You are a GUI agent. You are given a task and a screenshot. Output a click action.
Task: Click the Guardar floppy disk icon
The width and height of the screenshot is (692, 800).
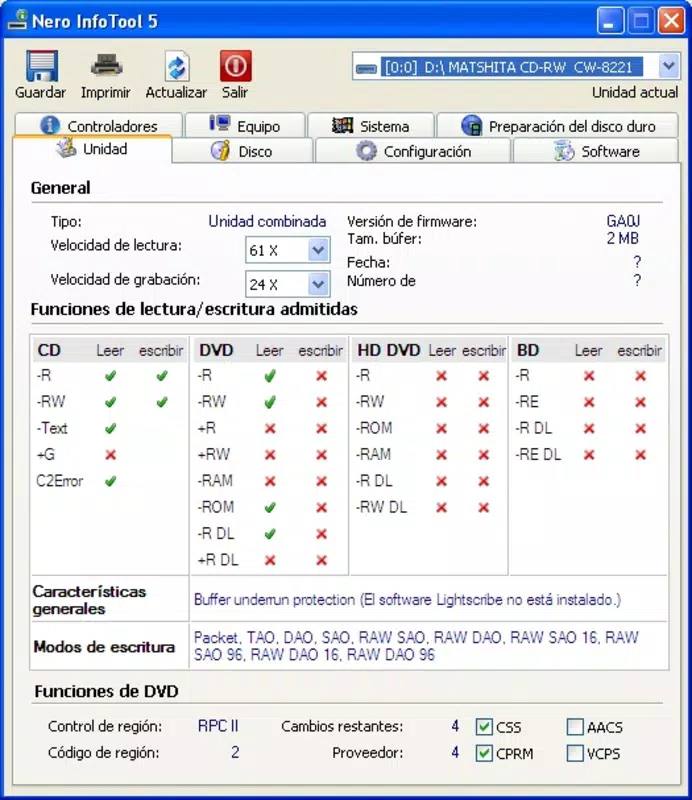[42, 66]
